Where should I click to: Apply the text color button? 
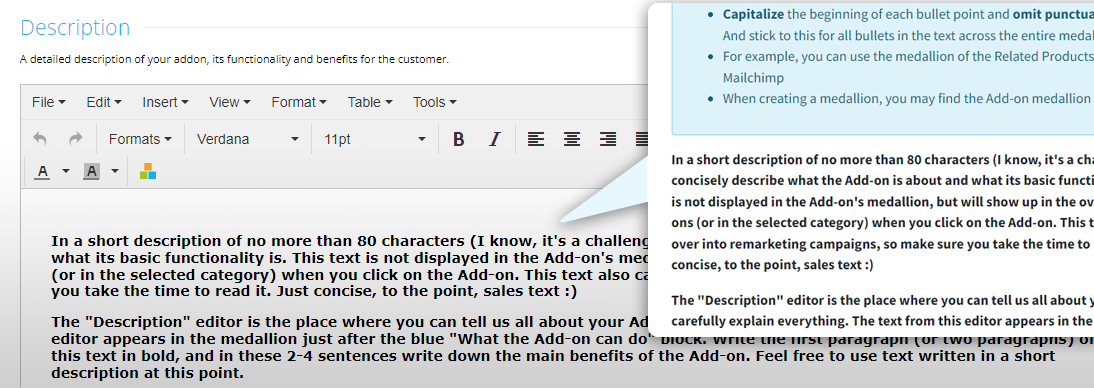(x=43, y=171)
